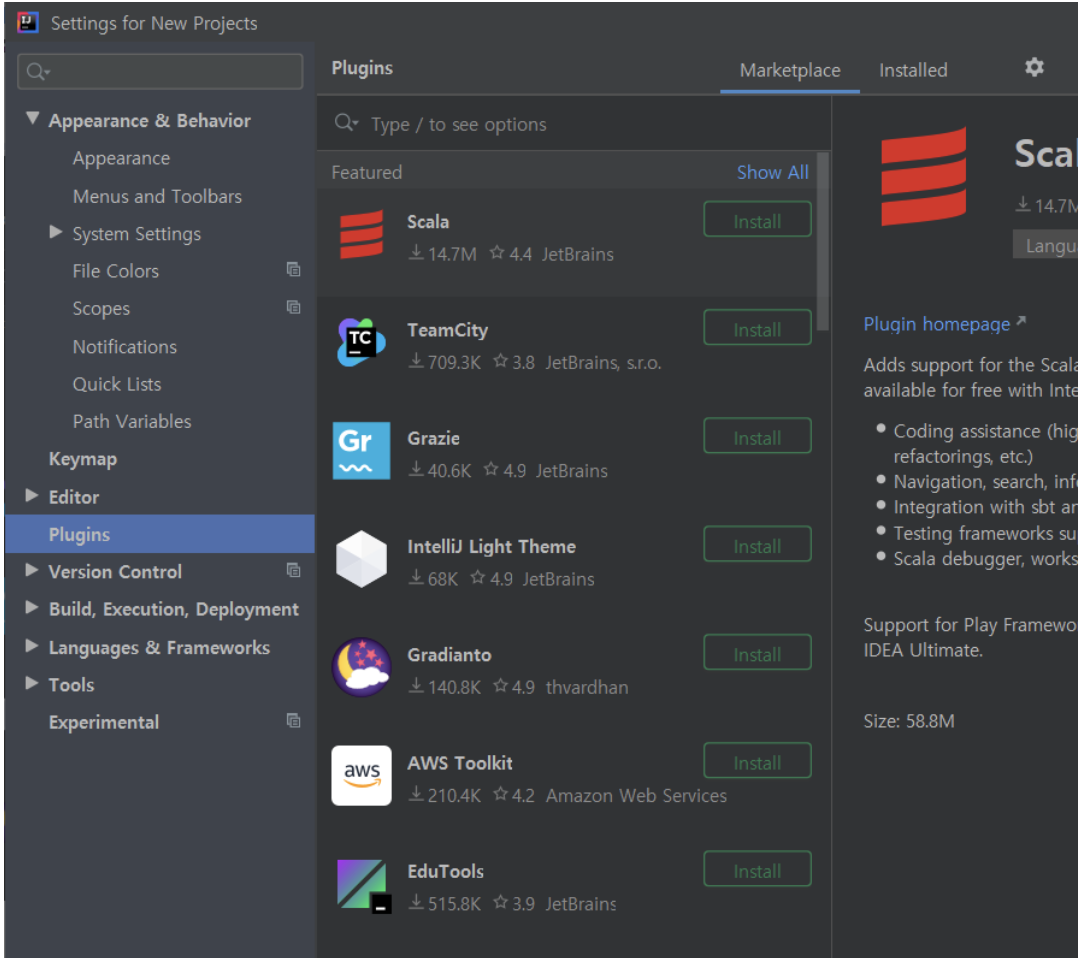This screenshot has height=958, width=1078.
Task: Select the EduTools plugin name
Action: pos(446,871)
